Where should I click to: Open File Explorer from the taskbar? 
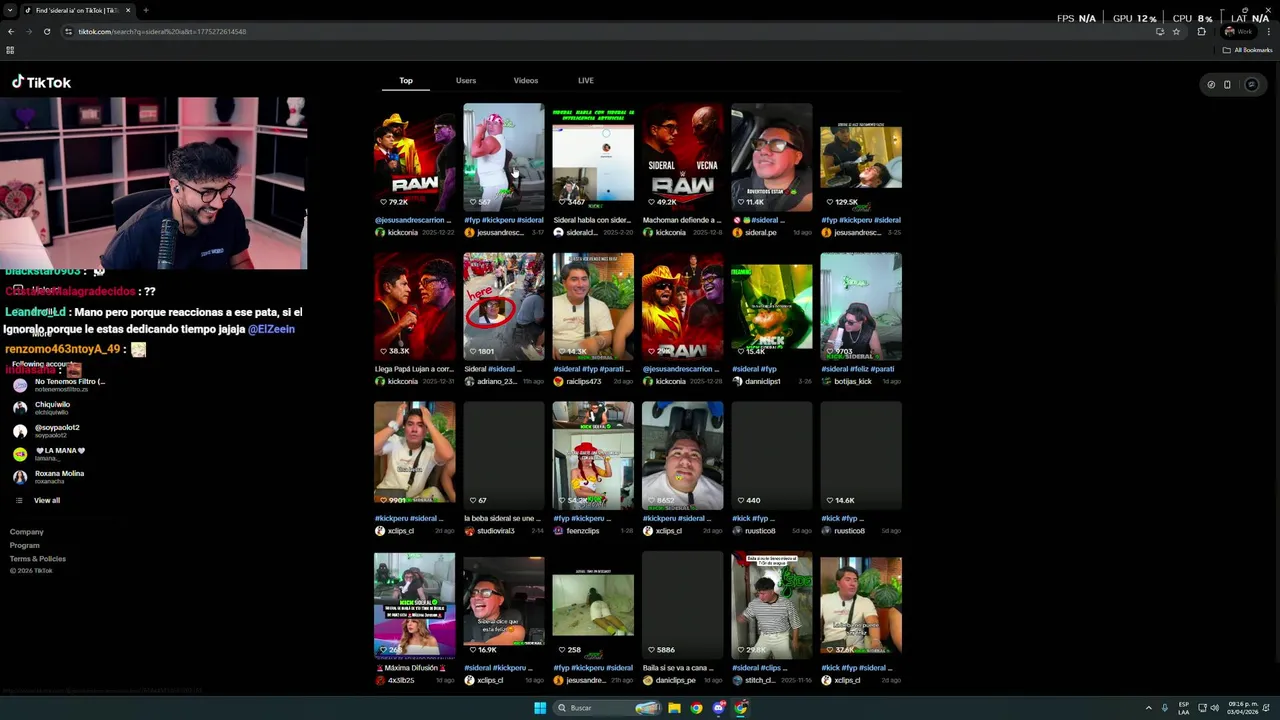pyautogui.click(x=675, y=708)
